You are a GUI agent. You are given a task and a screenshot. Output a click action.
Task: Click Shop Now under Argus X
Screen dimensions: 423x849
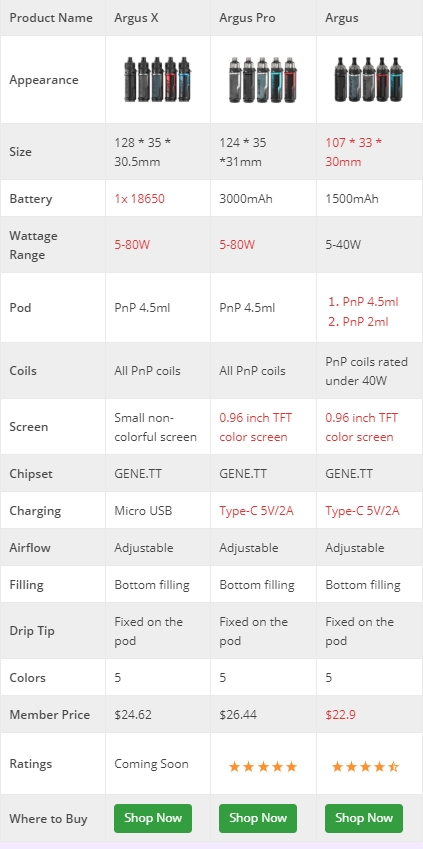click(x=153, y=818)
